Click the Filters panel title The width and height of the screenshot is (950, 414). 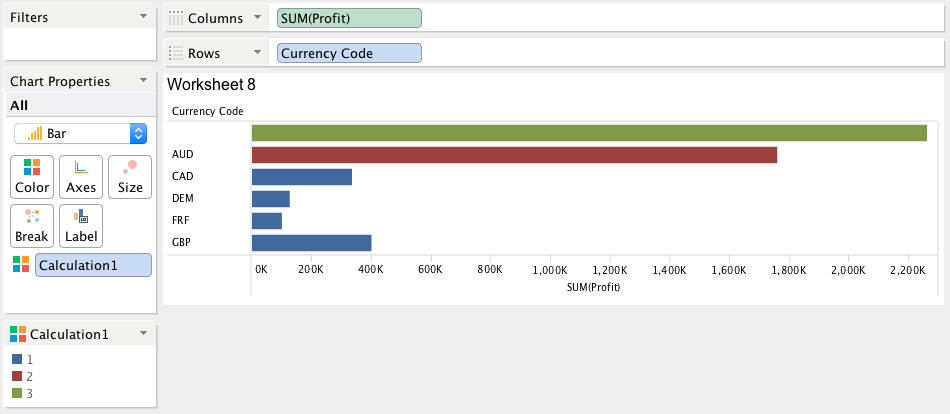click(29, 18)
